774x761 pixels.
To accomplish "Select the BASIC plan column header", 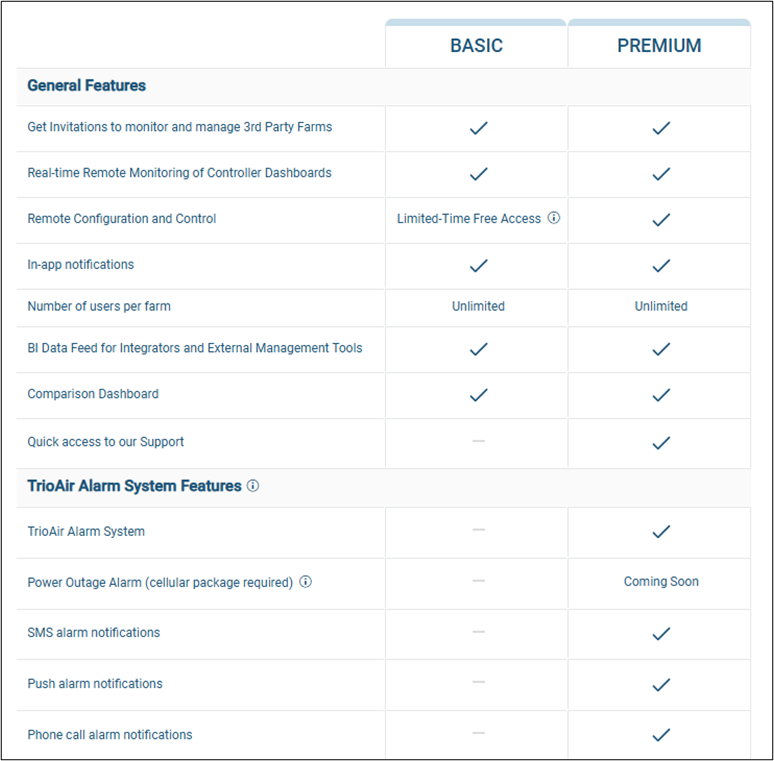I will [476, 46].
